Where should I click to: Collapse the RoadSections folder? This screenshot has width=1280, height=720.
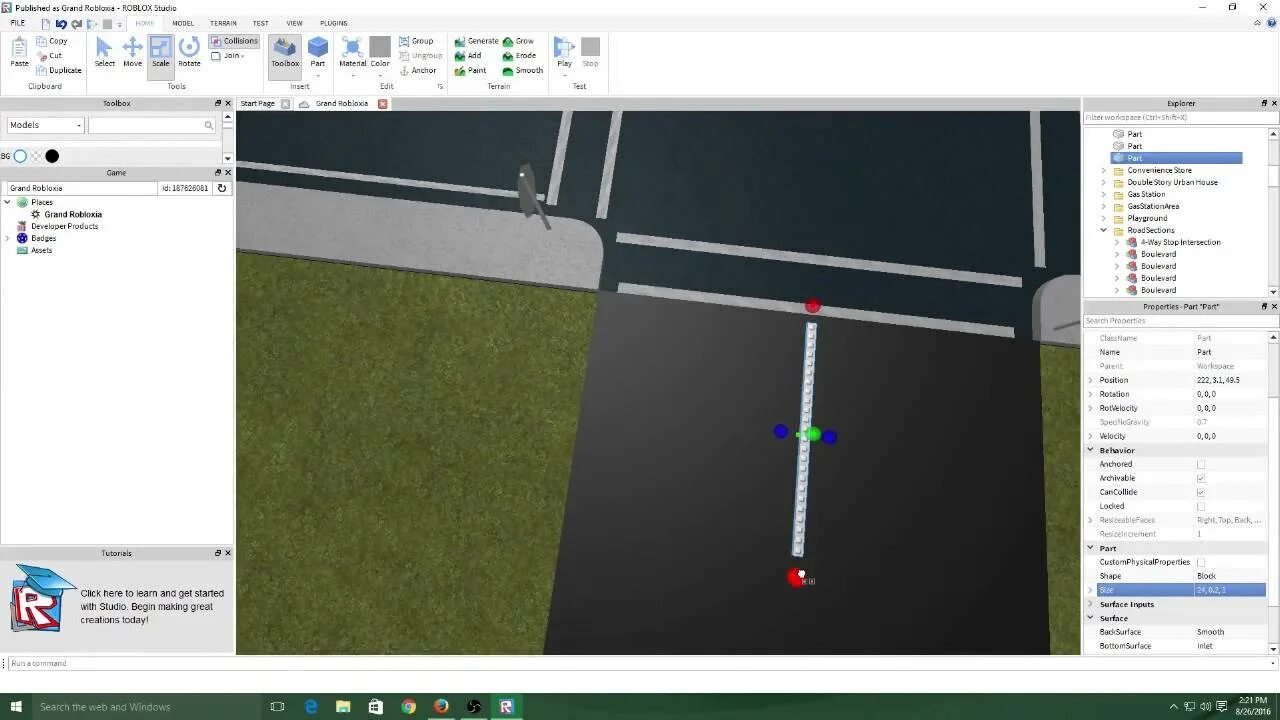1104,230
